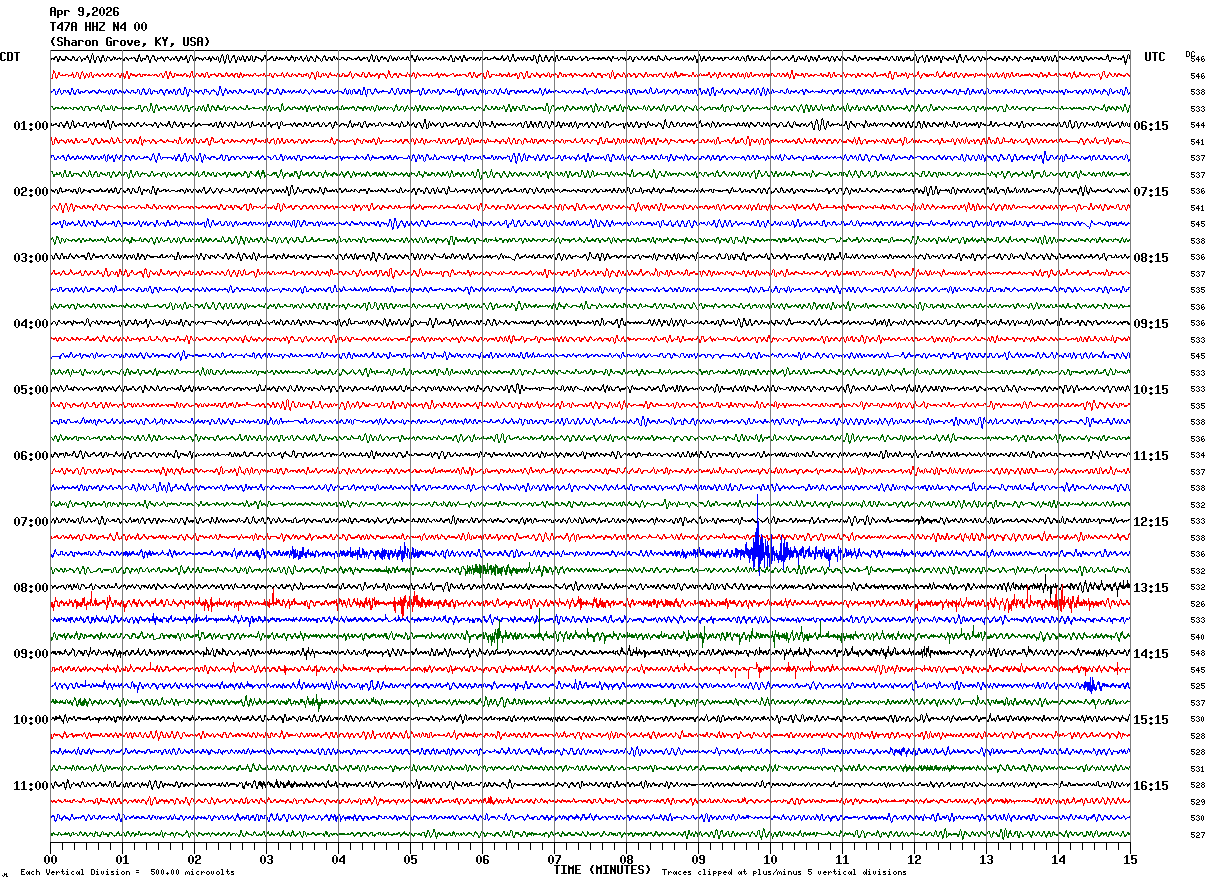Select DC offset value '525'
The height and width of the screenshot is (886, 1210).
pyautogui.click(x=1197, y=687)
